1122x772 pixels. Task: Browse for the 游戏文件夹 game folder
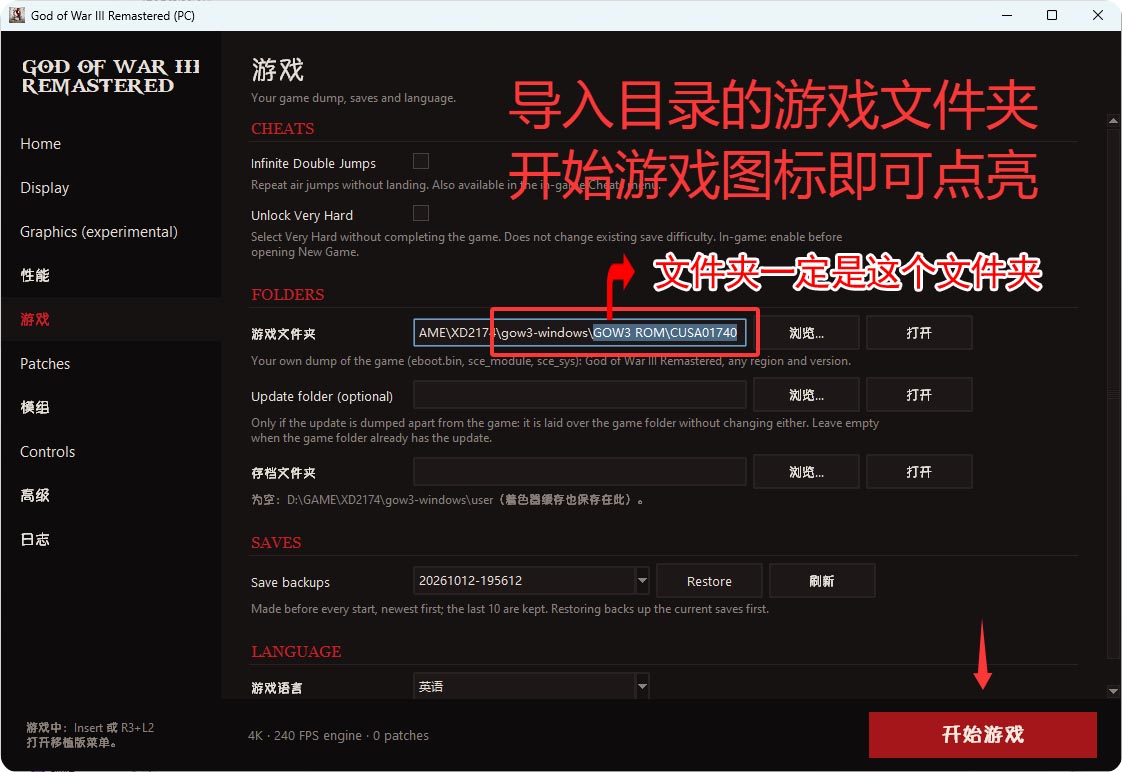point(806,333)
